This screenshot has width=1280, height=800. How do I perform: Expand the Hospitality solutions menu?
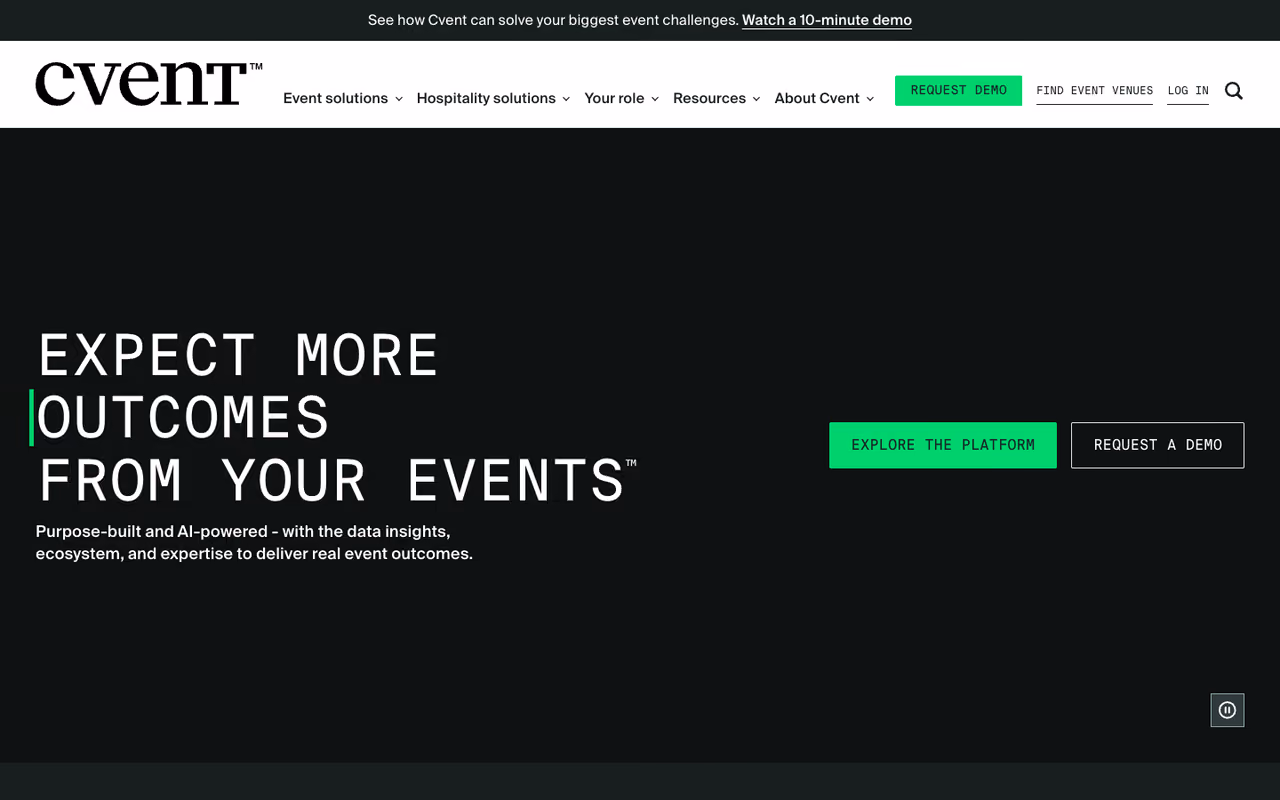click(493, 98)
